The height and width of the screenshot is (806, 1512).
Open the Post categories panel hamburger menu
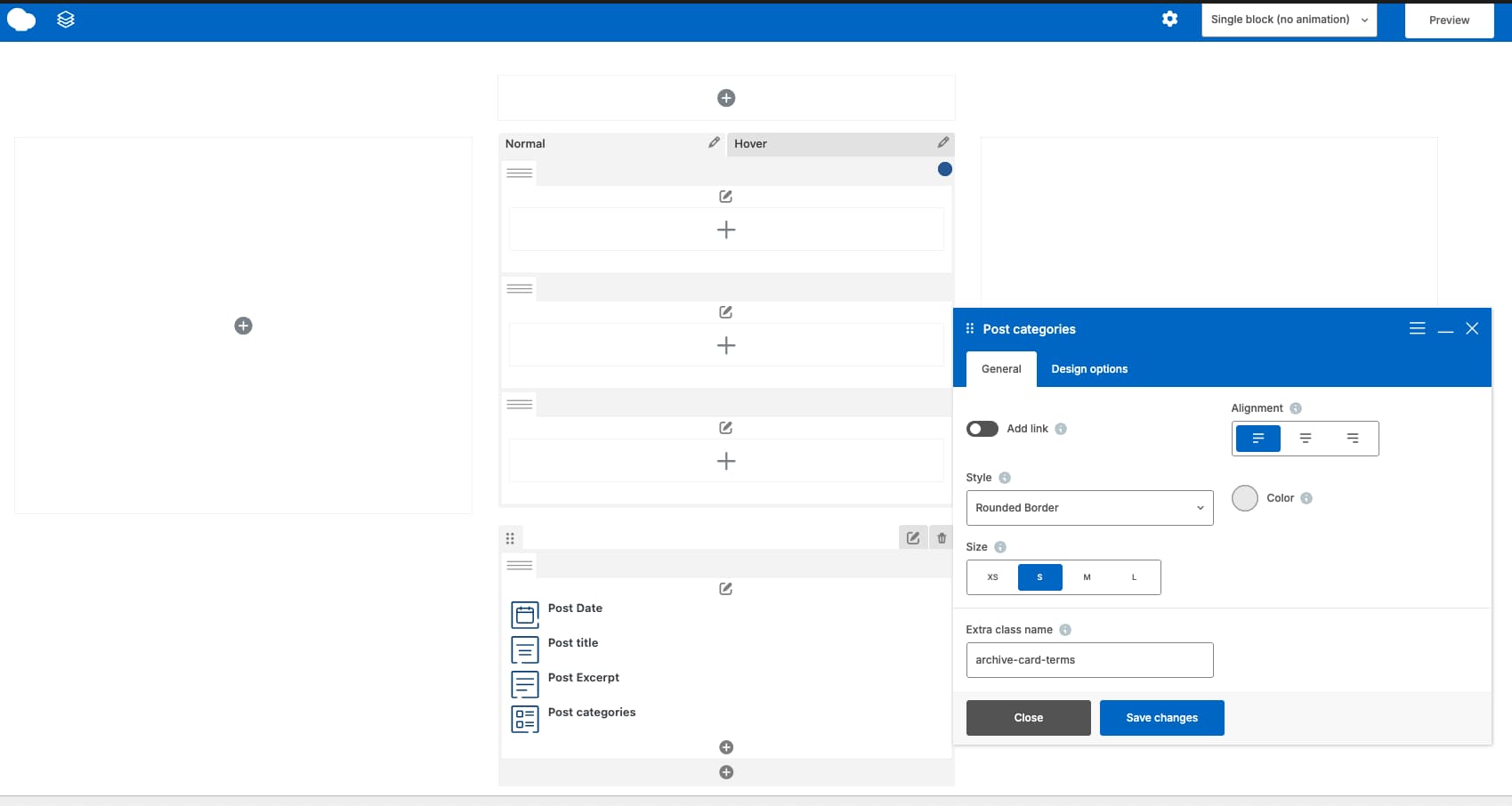1418,328
